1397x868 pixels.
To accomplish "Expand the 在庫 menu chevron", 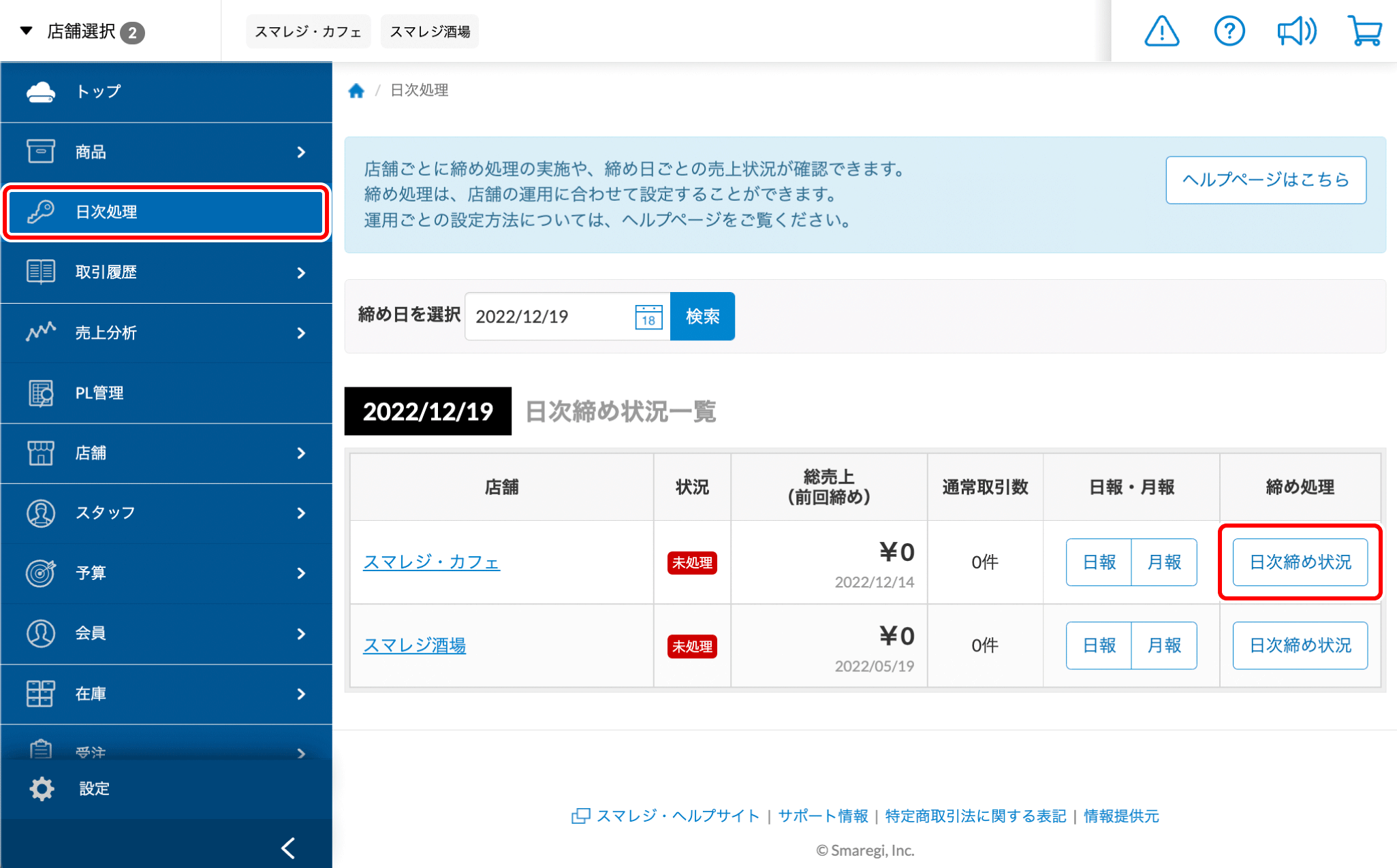I will click(x=301, y=694).
